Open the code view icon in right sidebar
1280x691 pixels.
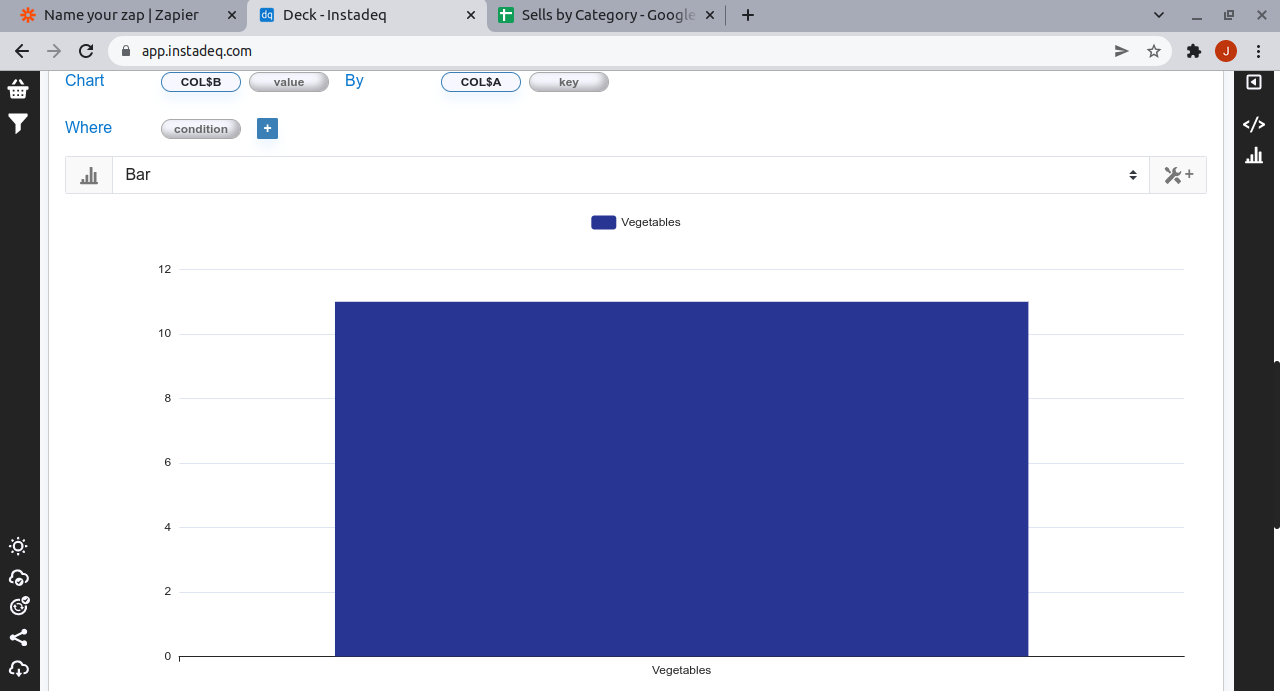point(1254,124)
